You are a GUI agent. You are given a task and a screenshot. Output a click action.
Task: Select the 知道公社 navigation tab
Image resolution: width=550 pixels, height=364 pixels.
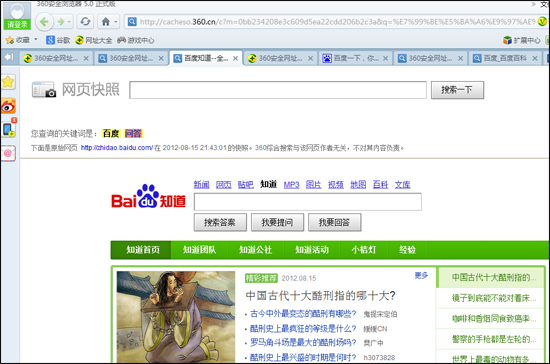(x=255, y=250)
